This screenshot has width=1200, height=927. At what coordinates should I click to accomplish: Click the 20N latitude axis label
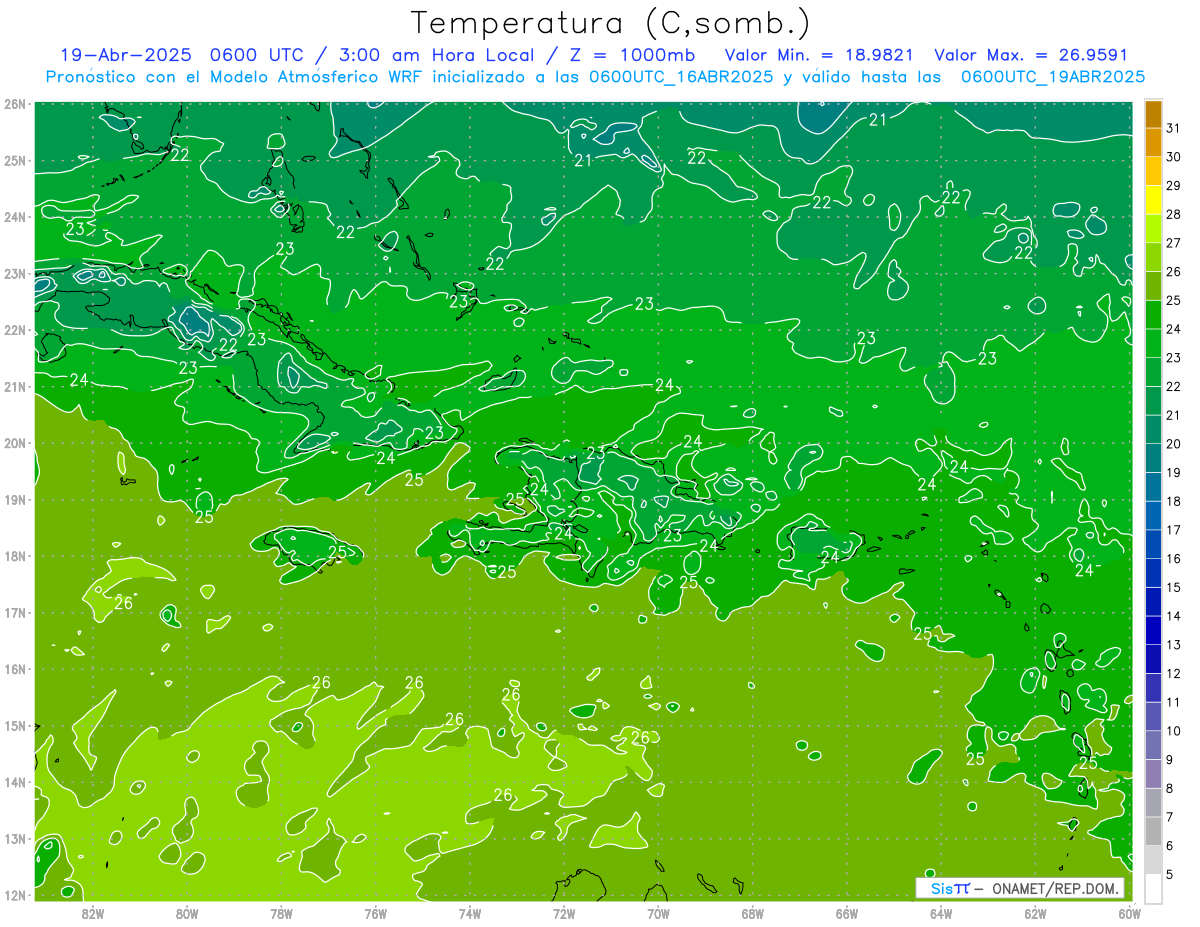(x=15, y=443)
